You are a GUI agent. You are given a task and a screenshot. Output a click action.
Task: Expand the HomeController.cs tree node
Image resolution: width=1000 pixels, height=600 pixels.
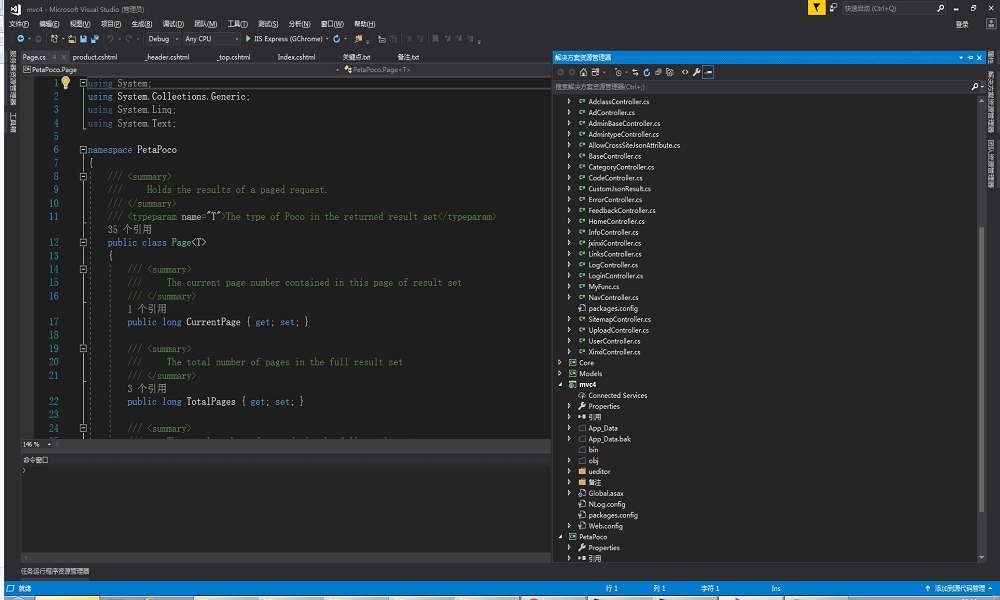(x=570, y=221)
